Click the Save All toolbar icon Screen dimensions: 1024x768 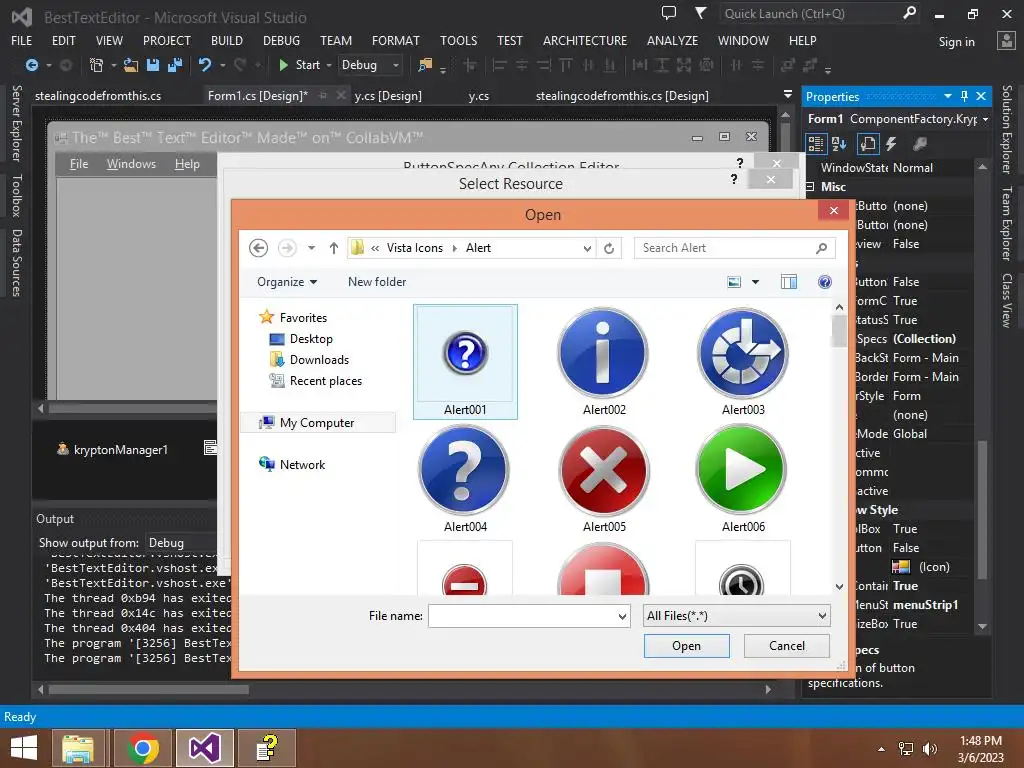[x=174, y=65]
